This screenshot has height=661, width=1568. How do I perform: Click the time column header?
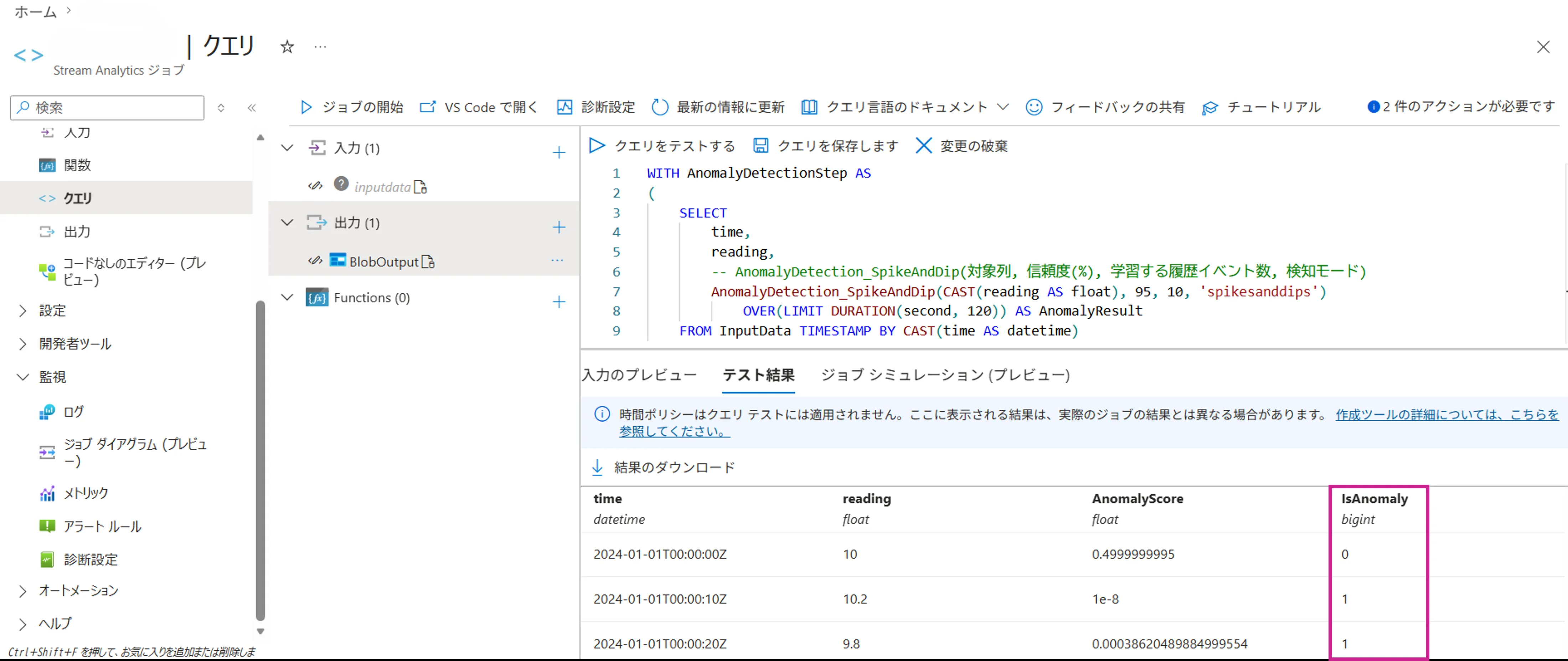coord(608,499)
